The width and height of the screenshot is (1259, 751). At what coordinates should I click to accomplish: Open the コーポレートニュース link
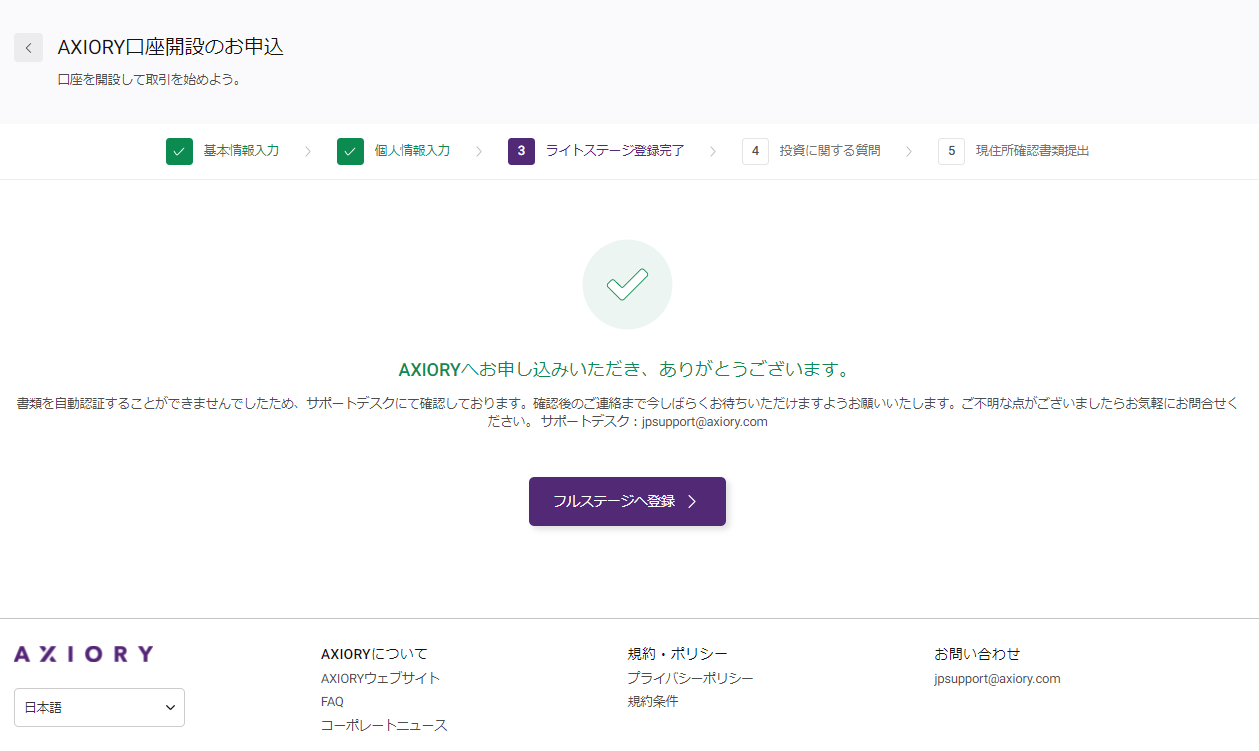pos(384,725)
